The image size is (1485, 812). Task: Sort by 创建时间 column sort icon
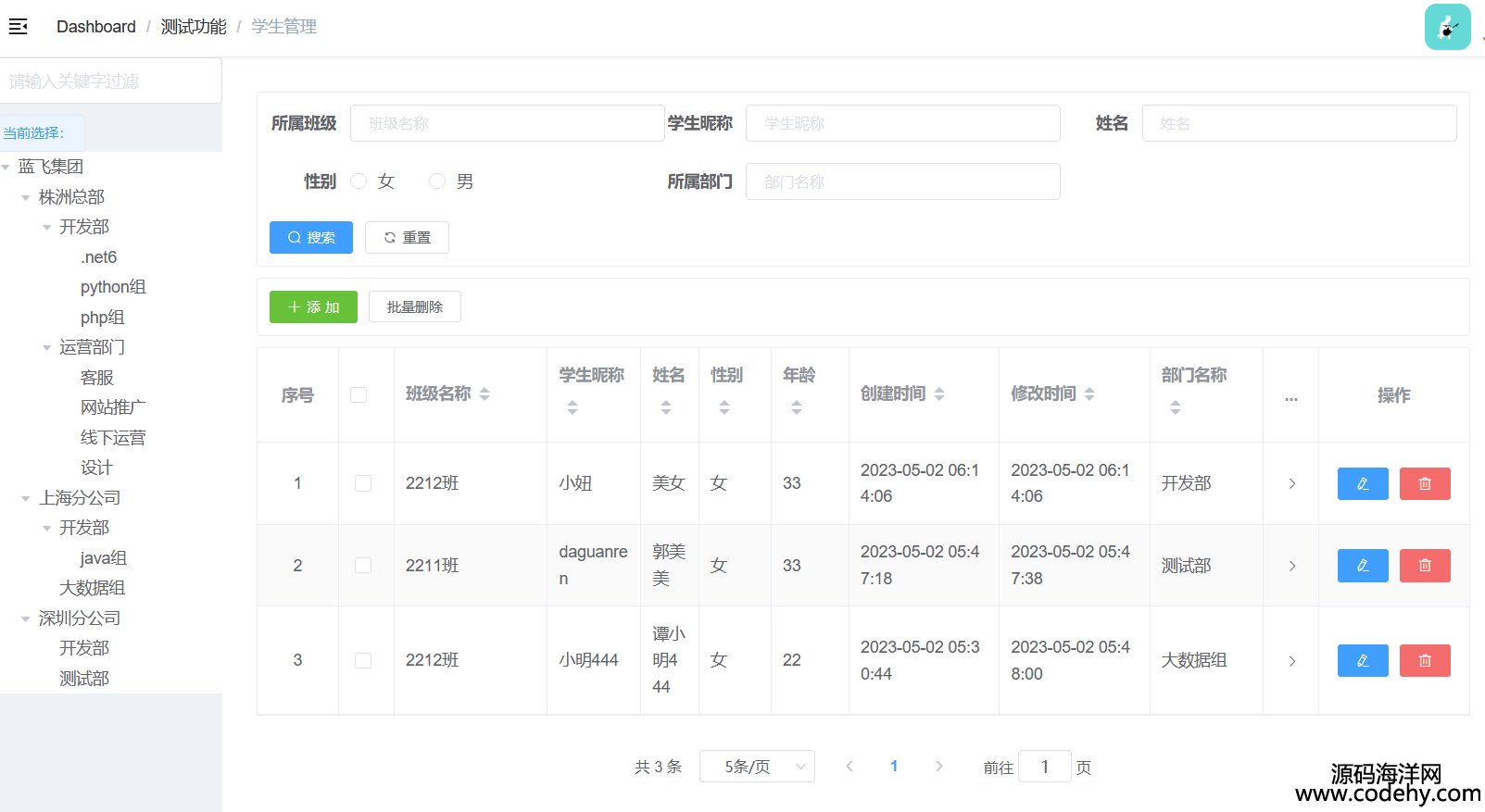tap(939, 394)
